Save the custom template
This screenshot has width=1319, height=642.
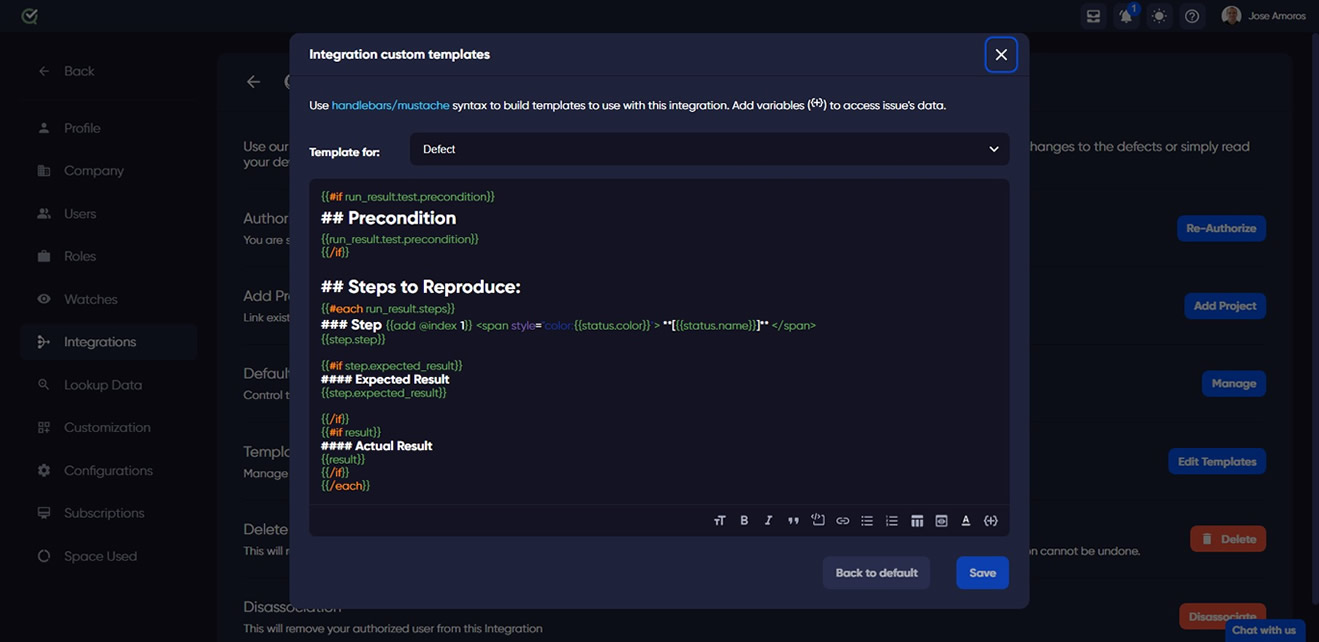[x=982, y=573]
